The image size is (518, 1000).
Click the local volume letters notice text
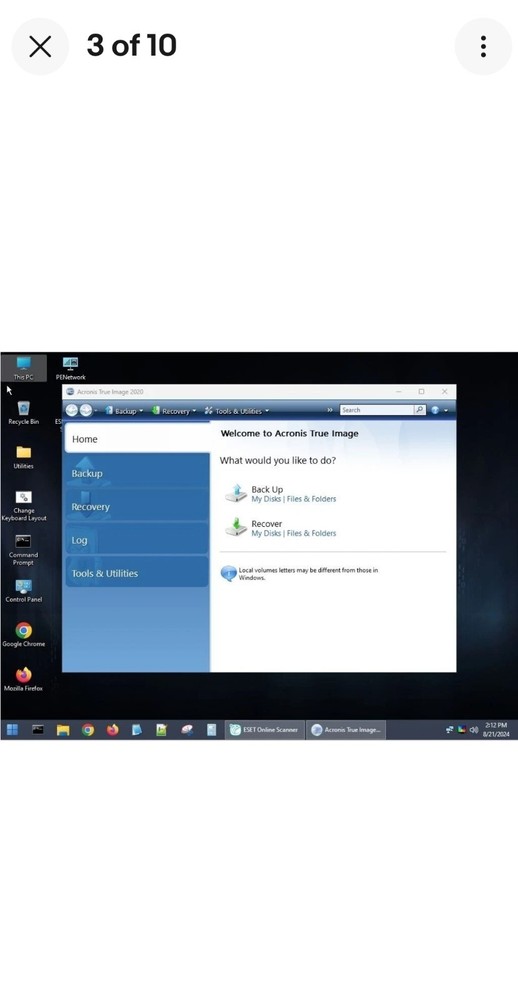point(308,574)
